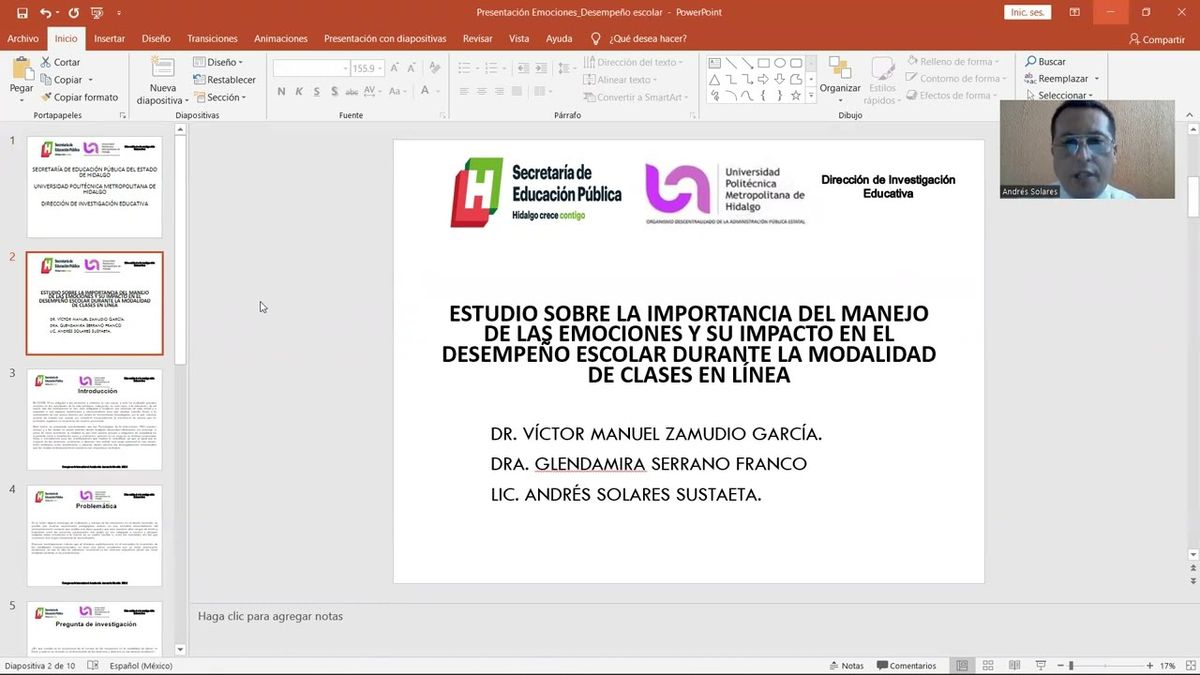
Task: Click Compartir share button
Action: (x=1157, y=39)
